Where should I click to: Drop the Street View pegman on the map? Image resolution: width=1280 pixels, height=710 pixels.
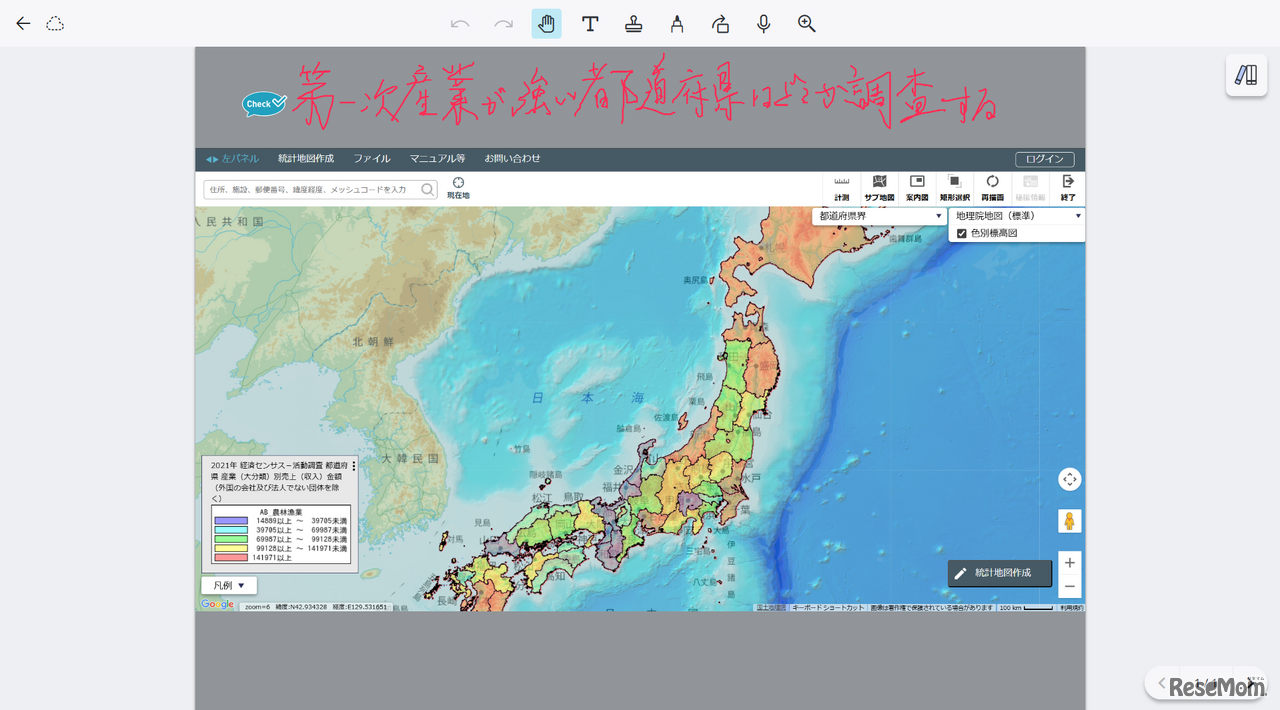1069,521
